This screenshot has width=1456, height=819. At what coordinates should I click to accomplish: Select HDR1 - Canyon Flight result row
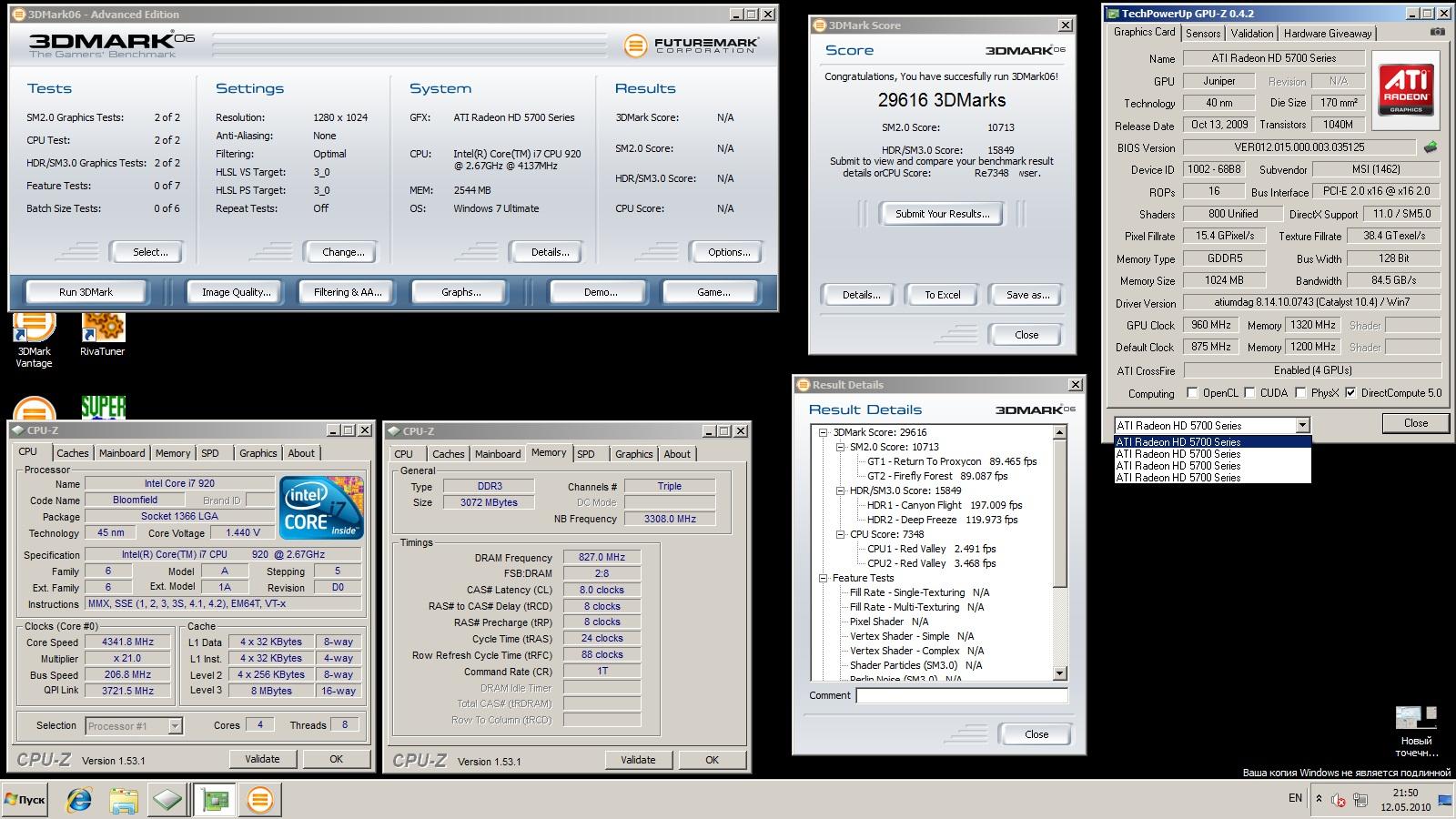click(x=945, y=505)
